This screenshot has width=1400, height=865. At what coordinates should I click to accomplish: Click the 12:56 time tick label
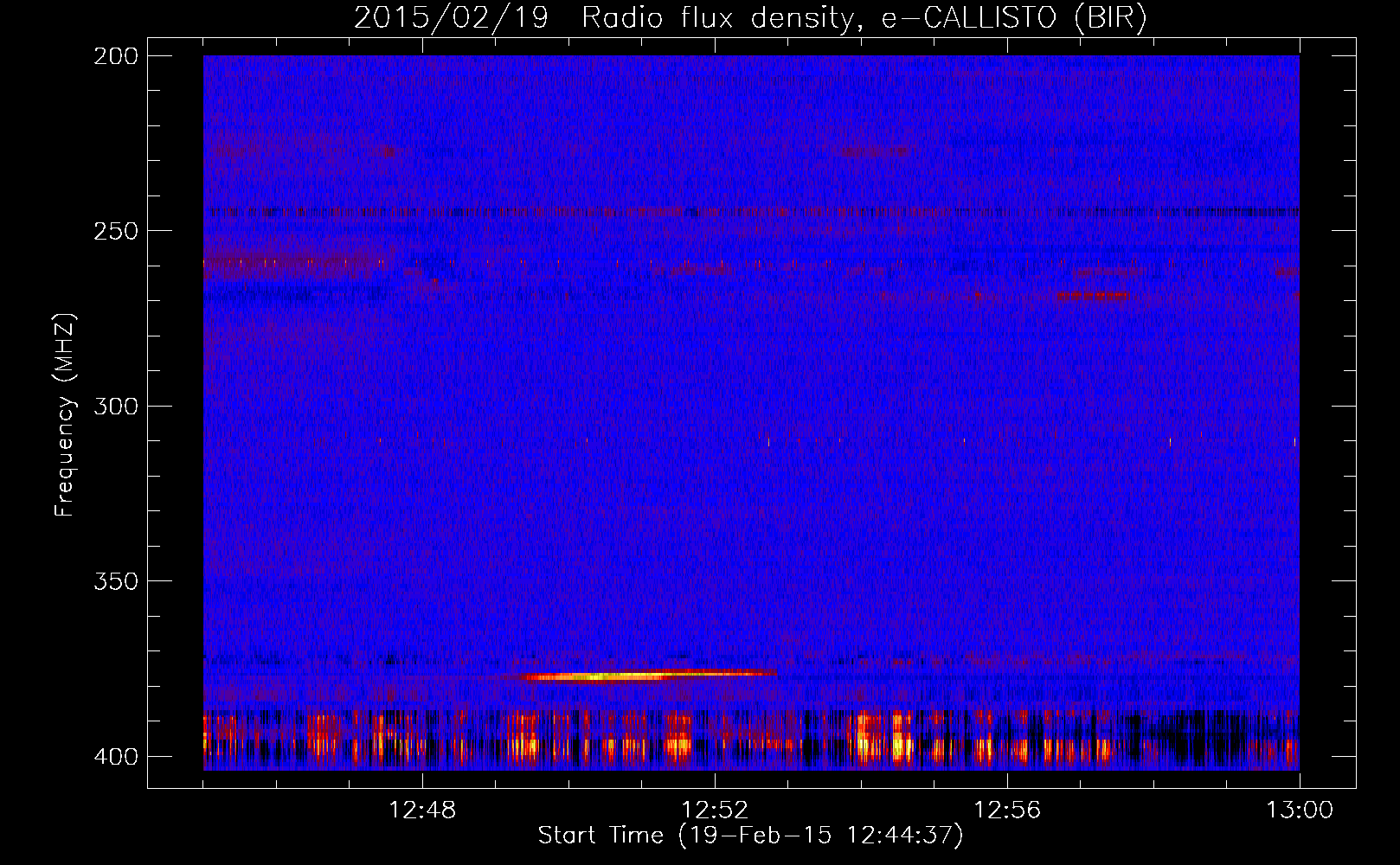coord(1007,811)
